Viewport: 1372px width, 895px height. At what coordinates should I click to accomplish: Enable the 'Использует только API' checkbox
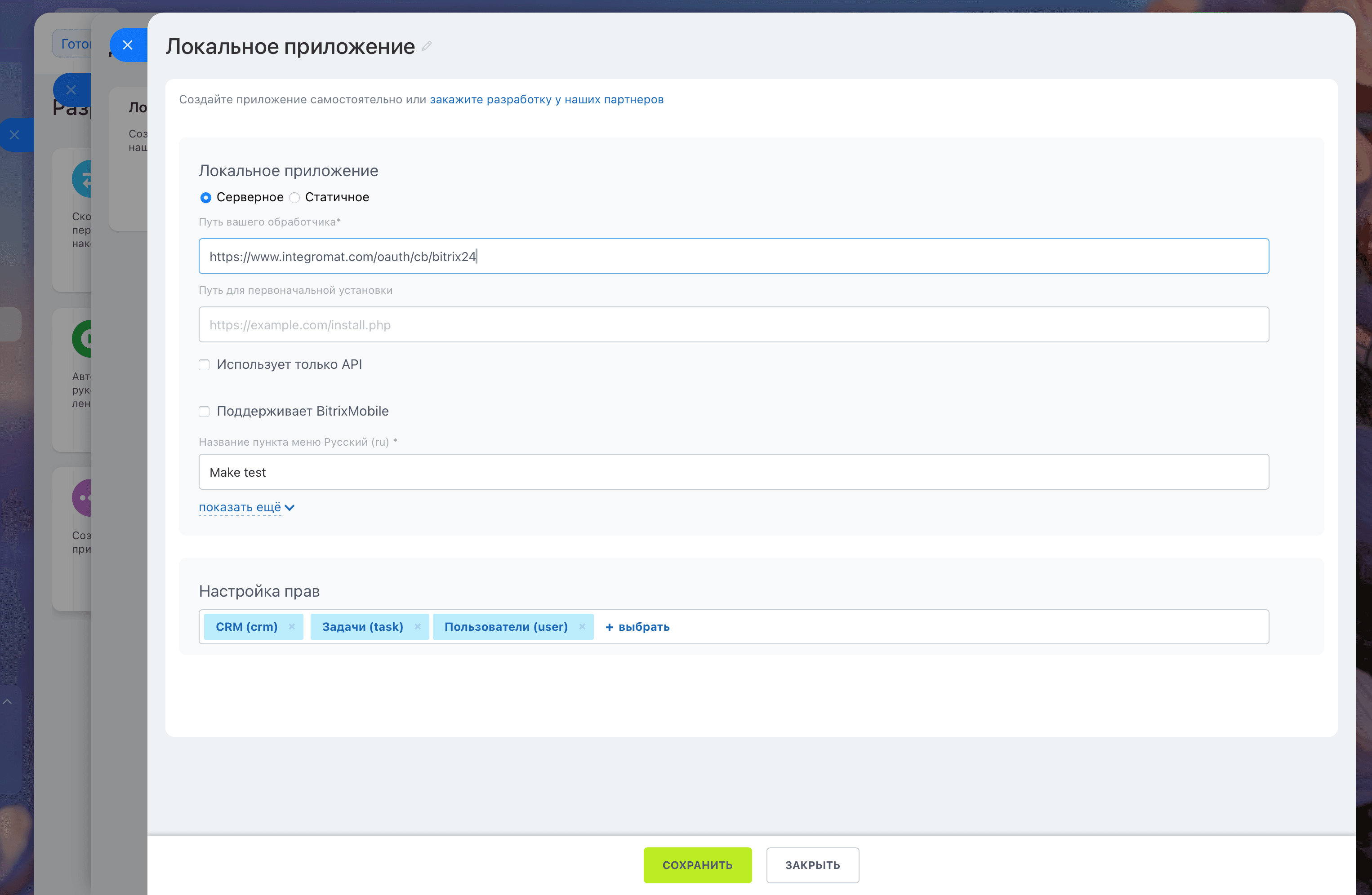pyautogui.click(x=205, y=364)
